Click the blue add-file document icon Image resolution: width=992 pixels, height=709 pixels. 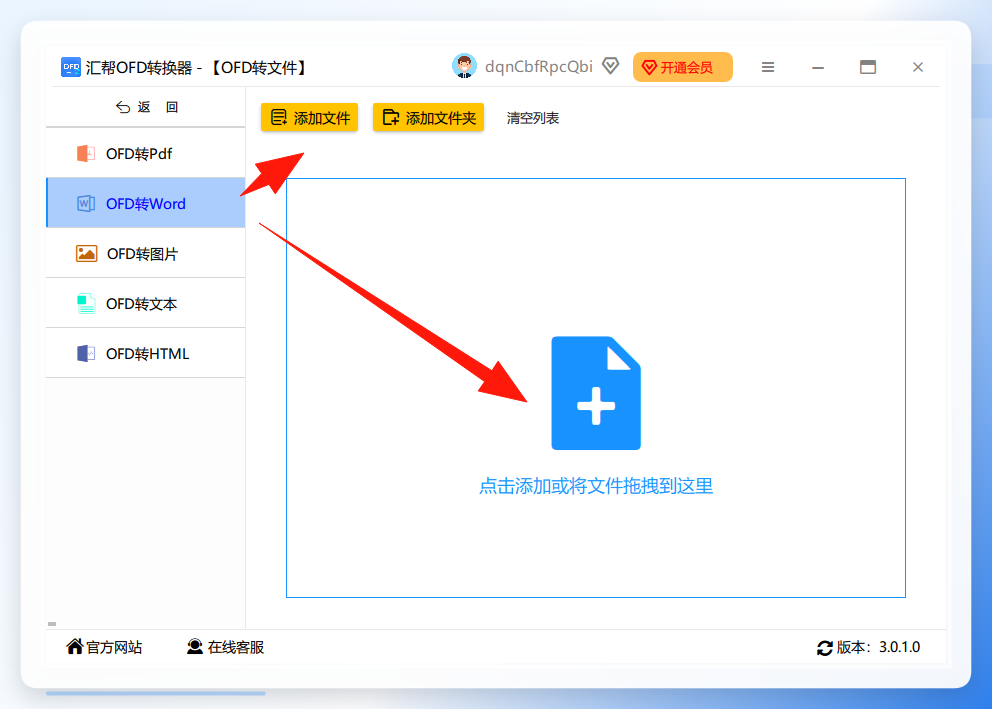[596, 393]
